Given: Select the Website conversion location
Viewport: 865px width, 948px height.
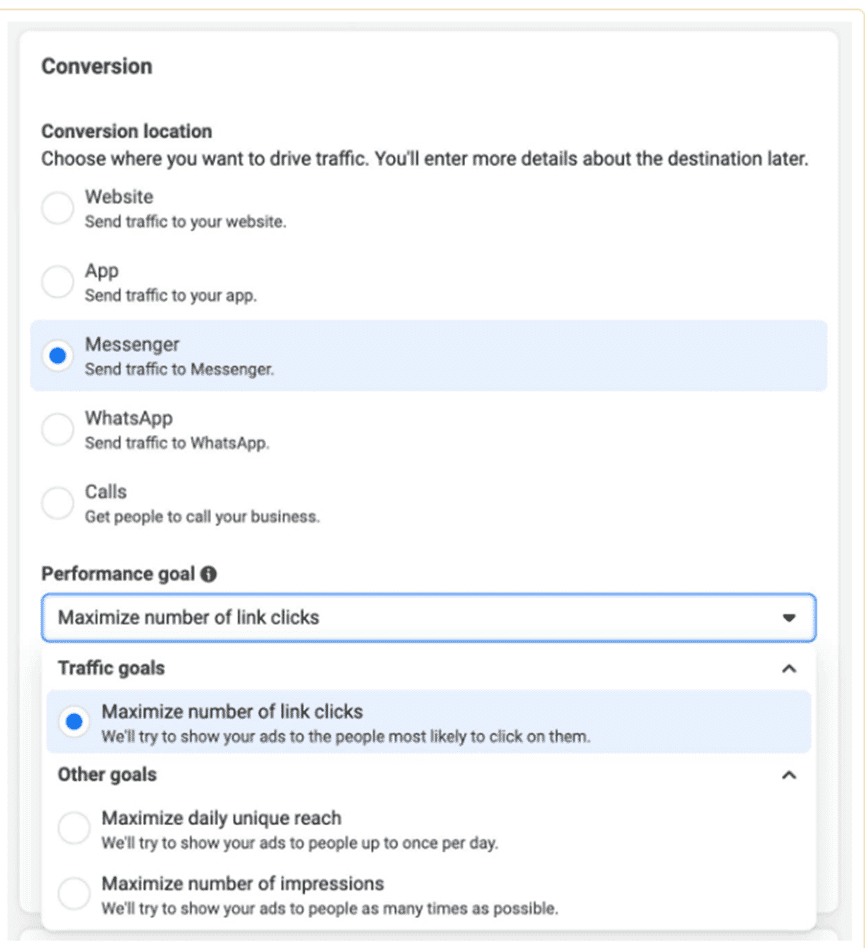Looking at the screenshot, I should click(58, 208).
